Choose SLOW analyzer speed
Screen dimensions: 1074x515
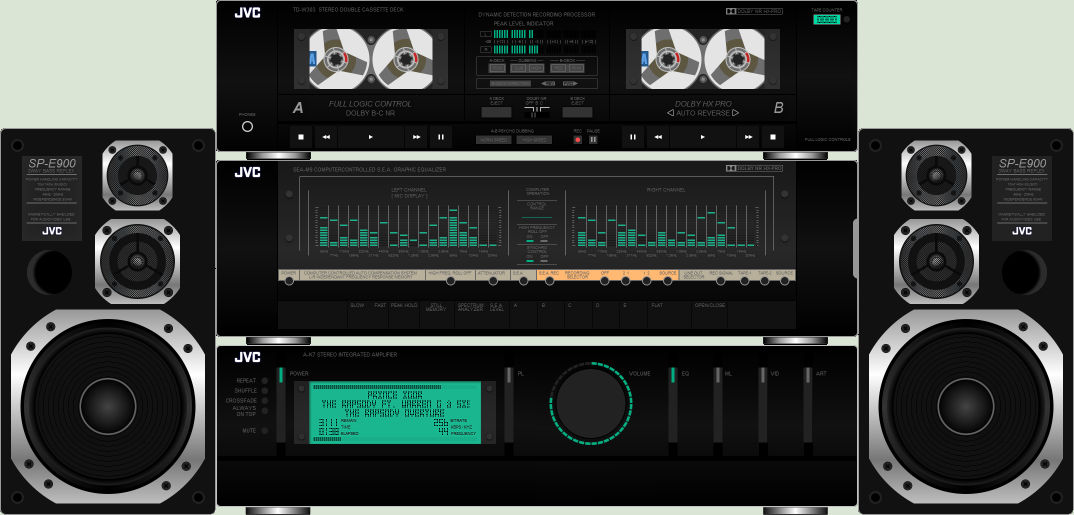tap(357, 314)
